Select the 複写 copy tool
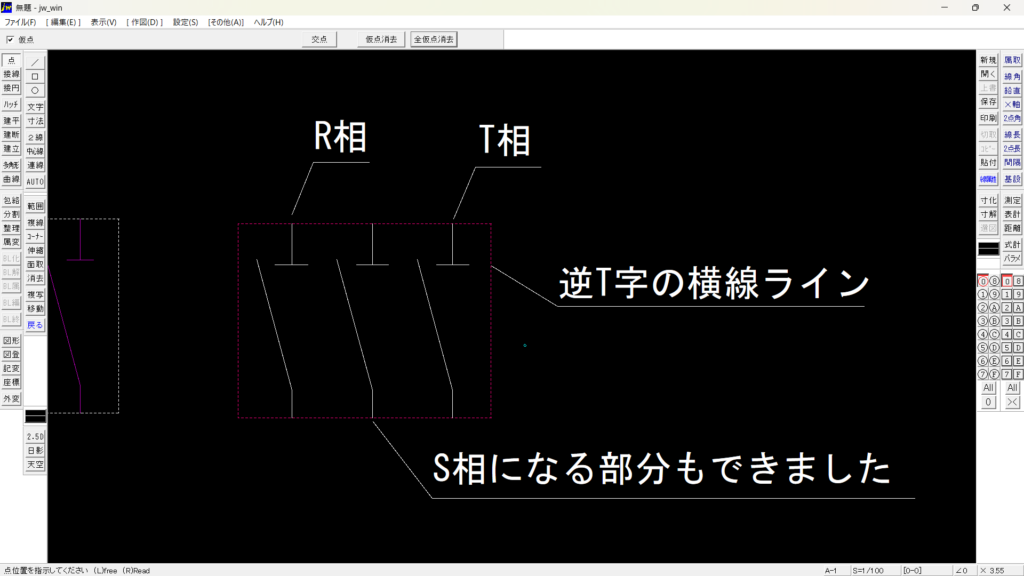The image size is (1024, 576). click(x=35, y=295)
